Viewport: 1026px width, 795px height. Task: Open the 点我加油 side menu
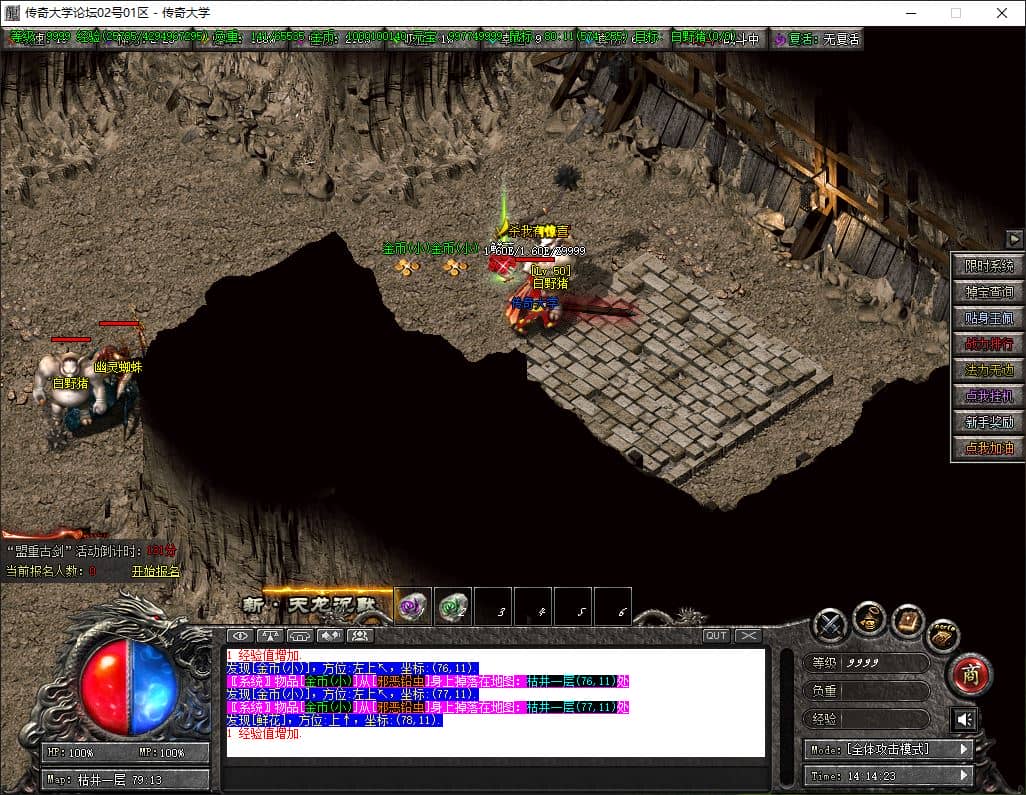(x=988, y=448)
